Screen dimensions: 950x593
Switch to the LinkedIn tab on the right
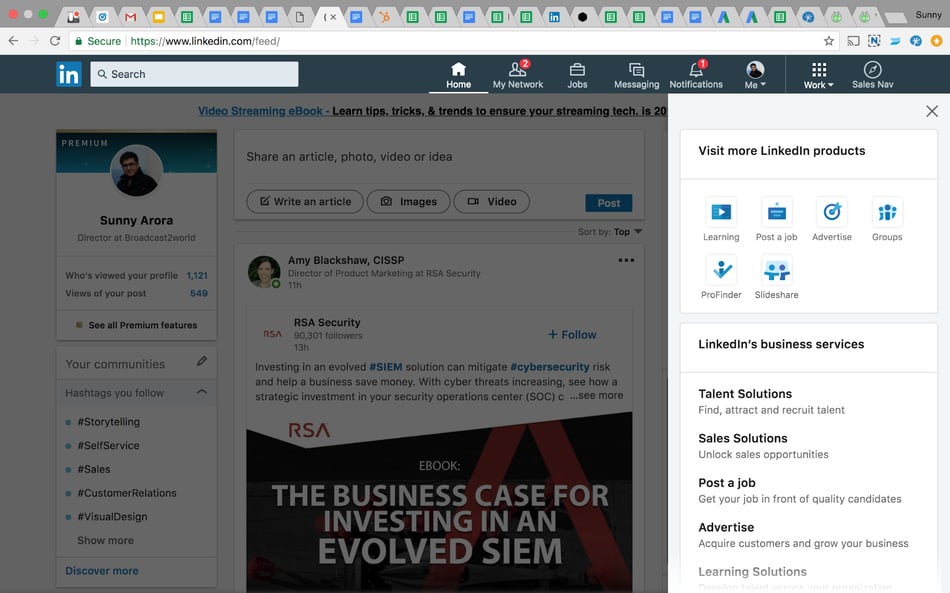[x=554, y=17]
